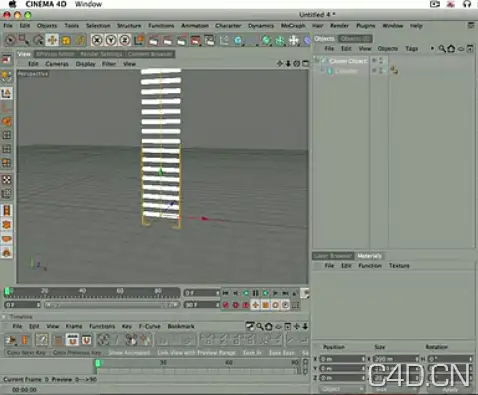The height and width of the screenshot is (395, 478).
Task: Click the Objects manager eye icon
Action: pos(461,49)
